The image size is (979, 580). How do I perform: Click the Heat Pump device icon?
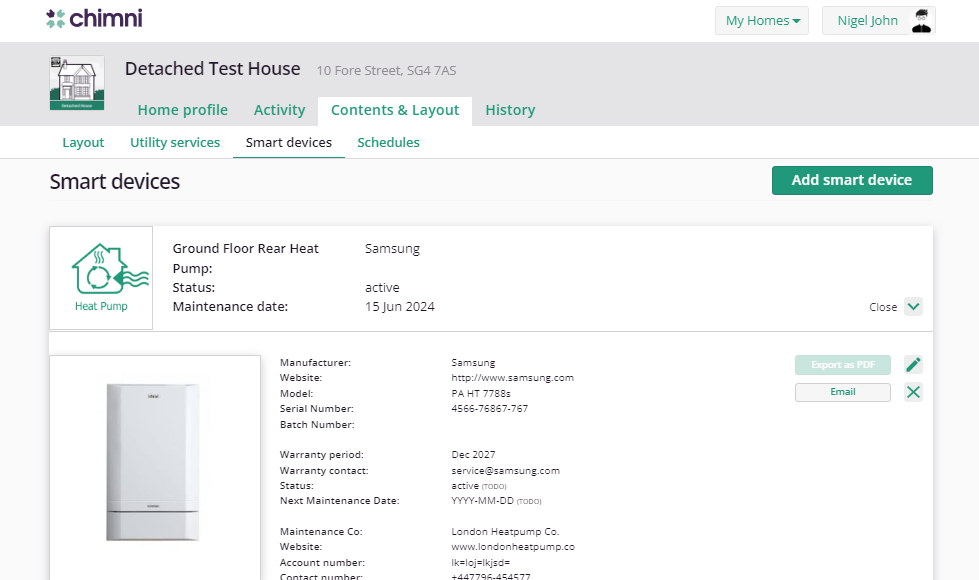pos(101,277)
